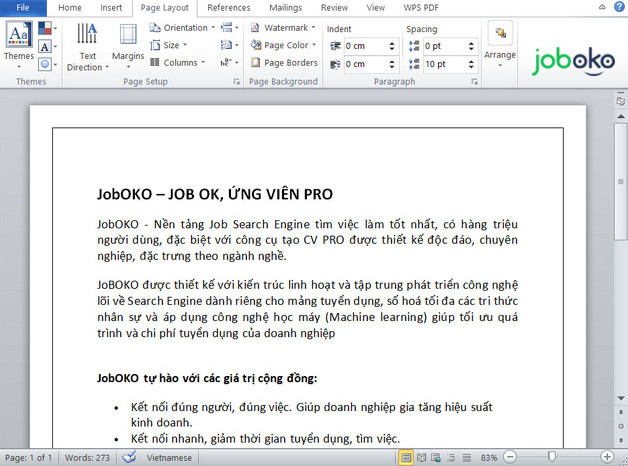This screenshot has width=628, height=466.
Task: Click the Zoom In plus button
Action: (607, 457)
